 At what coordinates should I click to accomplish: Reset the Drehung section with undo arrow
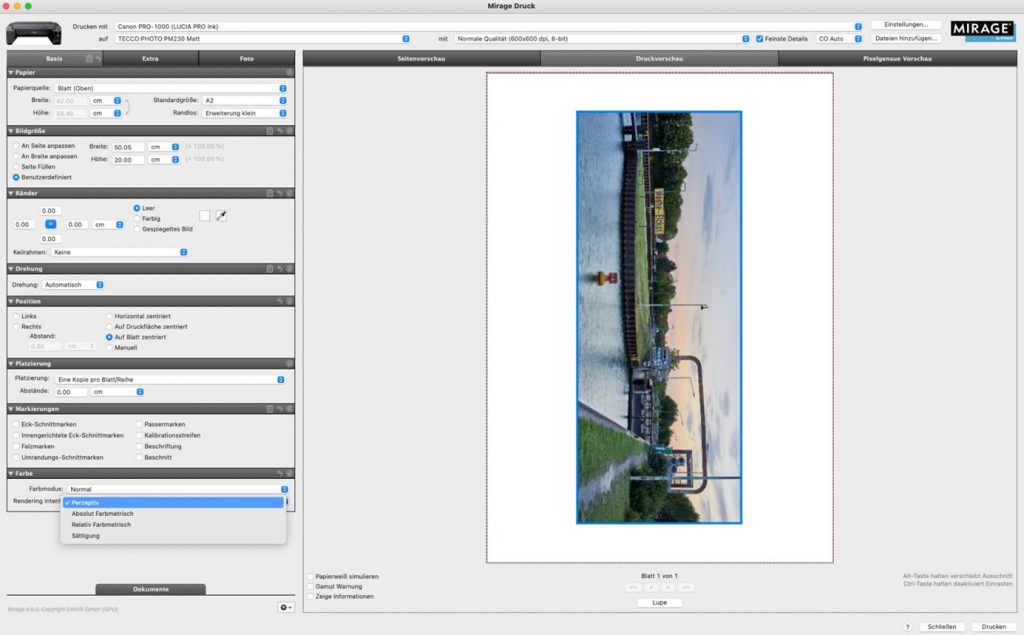[280, 269]
